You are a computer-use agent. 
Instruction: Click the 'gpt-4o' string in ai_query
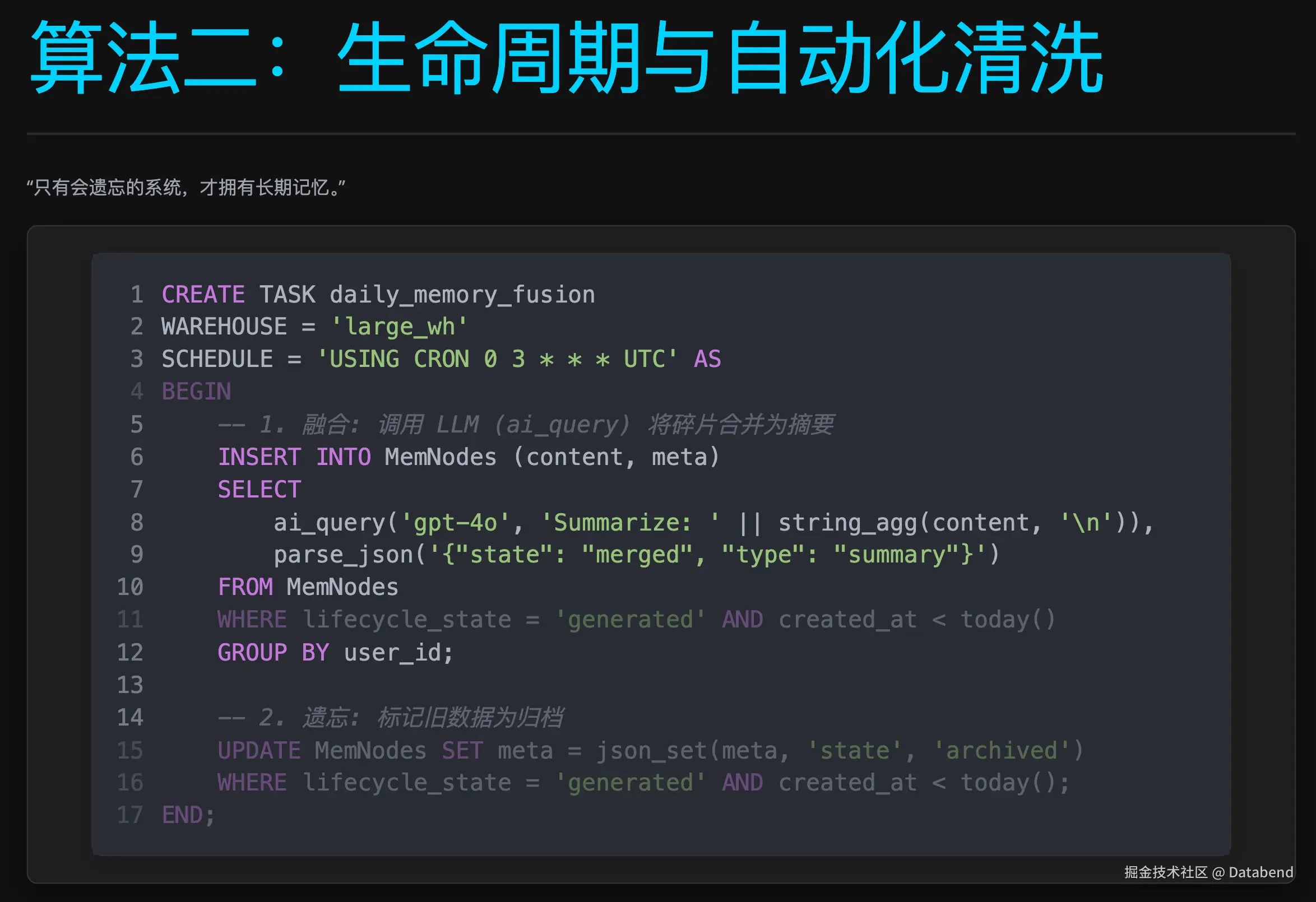point(455,522)
